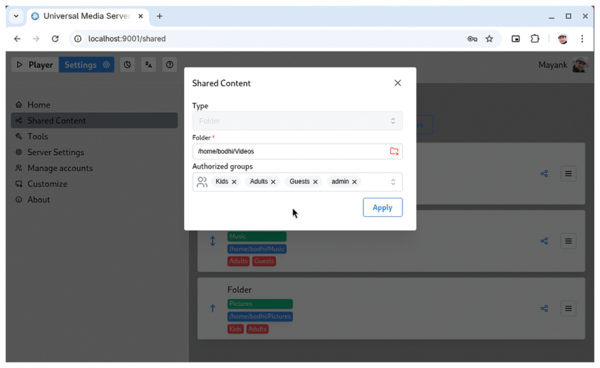Open Tools in the sidebar
This screenshot has height=368, width=600.
pos(95,136)
